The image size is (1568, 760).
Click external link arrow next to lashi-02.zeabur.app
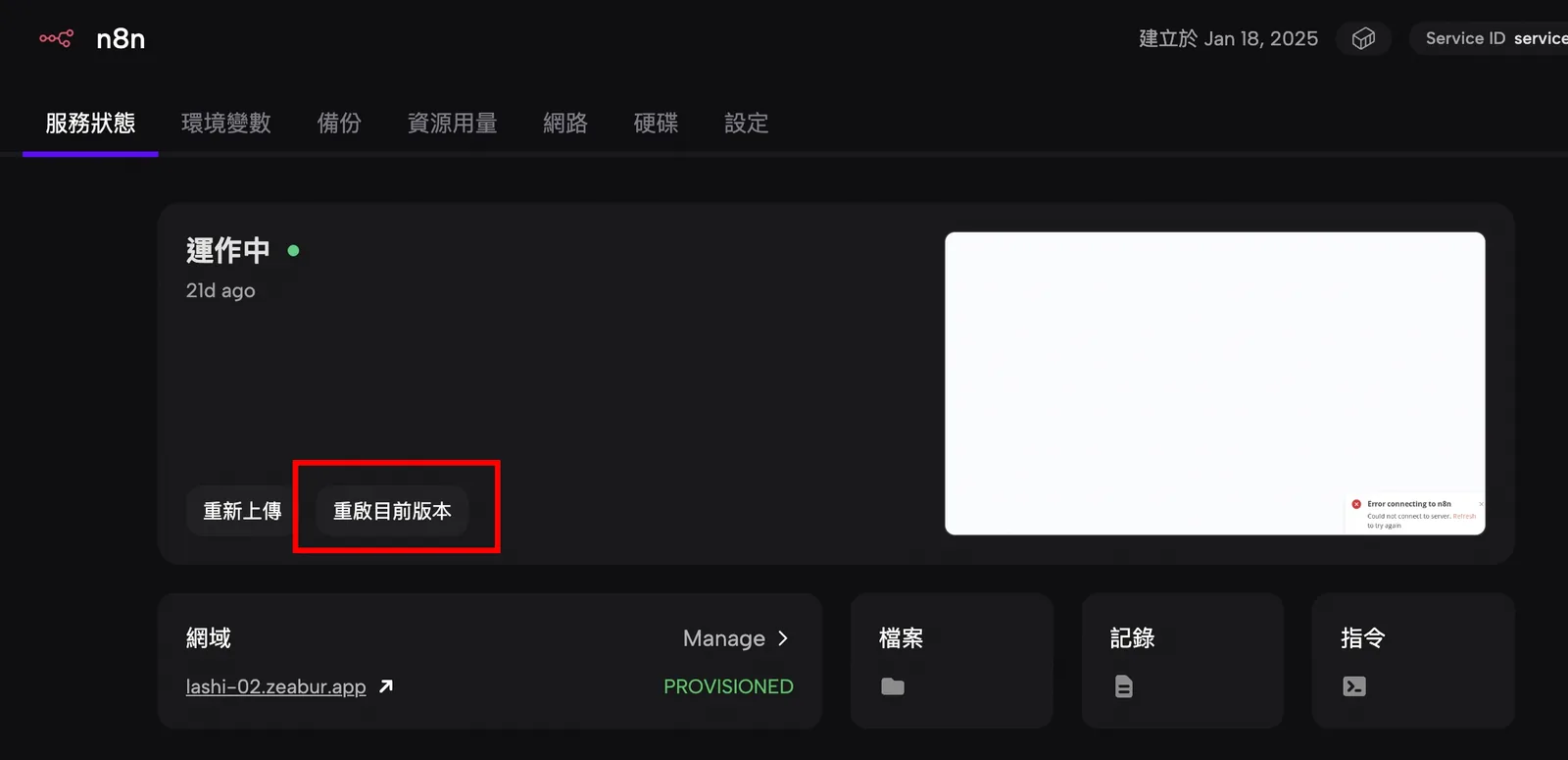386,686
